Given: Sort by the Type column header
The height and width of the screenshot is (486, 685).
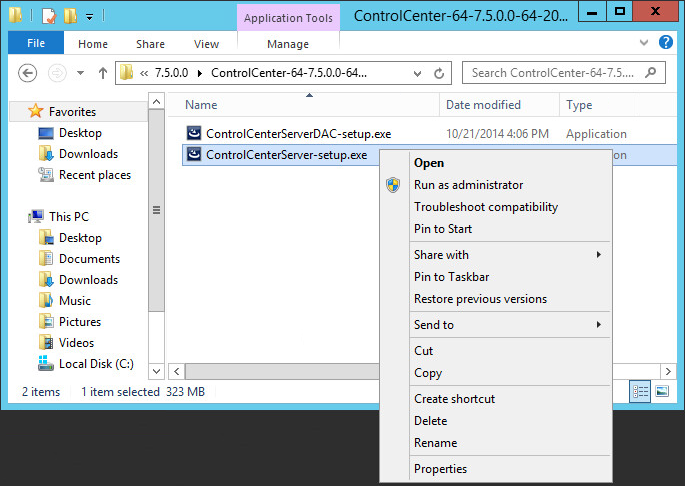Looking at the screenshot, I should pyautogui.click(x=579, y=105).
